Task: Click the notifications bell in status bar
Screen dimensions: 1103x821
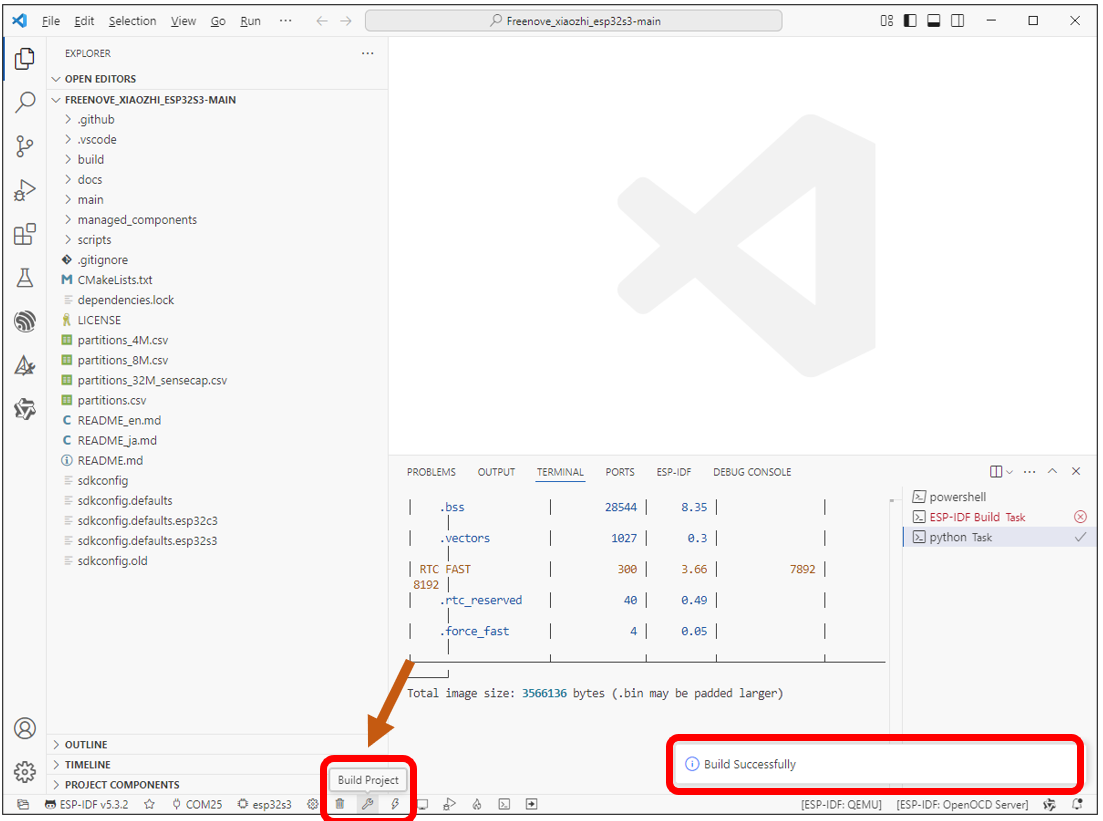Action: [x=1077, y=804]
